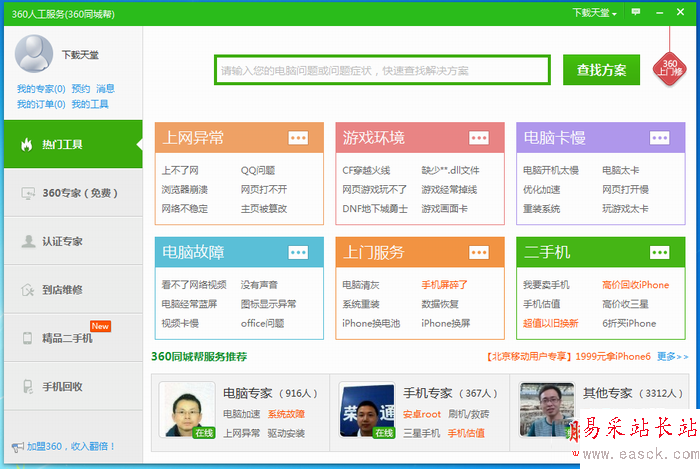Select 上不了网 under 上网异常
This screenshot has width=700, height=469.
point(180,170)
